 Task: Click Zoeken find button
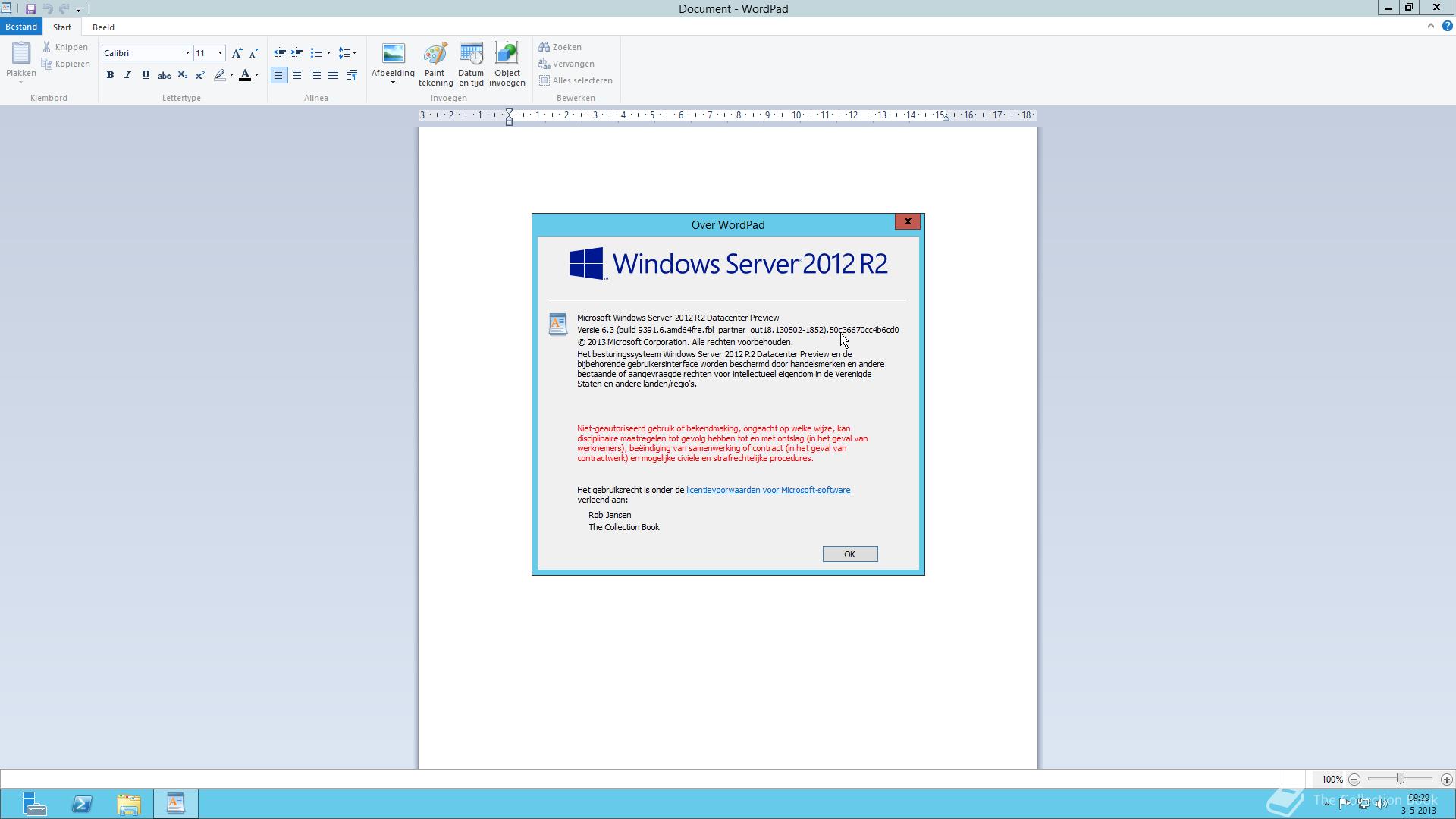tap(560, 47)
